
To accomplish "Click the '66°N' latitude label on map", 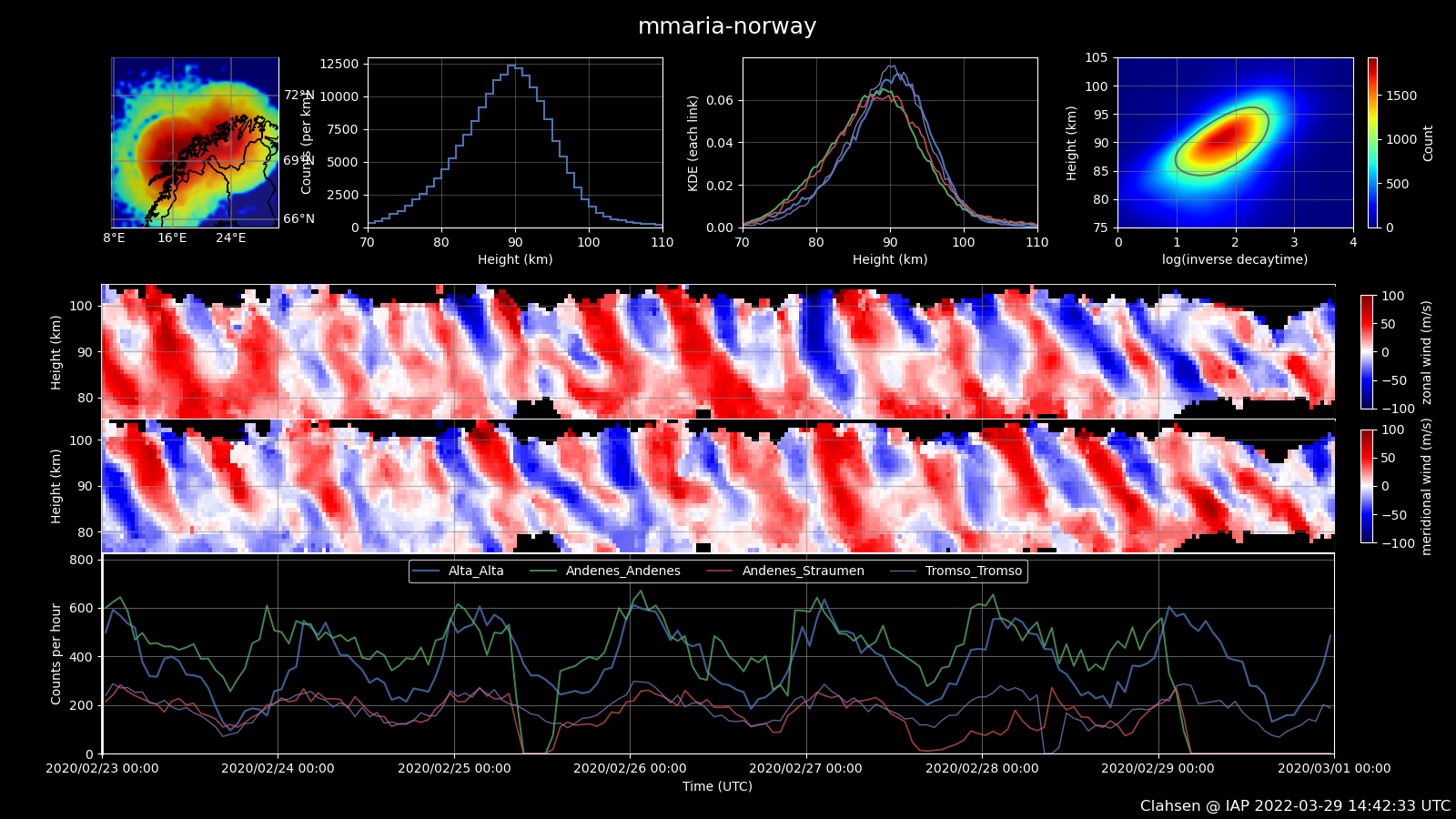I will 298,218.
